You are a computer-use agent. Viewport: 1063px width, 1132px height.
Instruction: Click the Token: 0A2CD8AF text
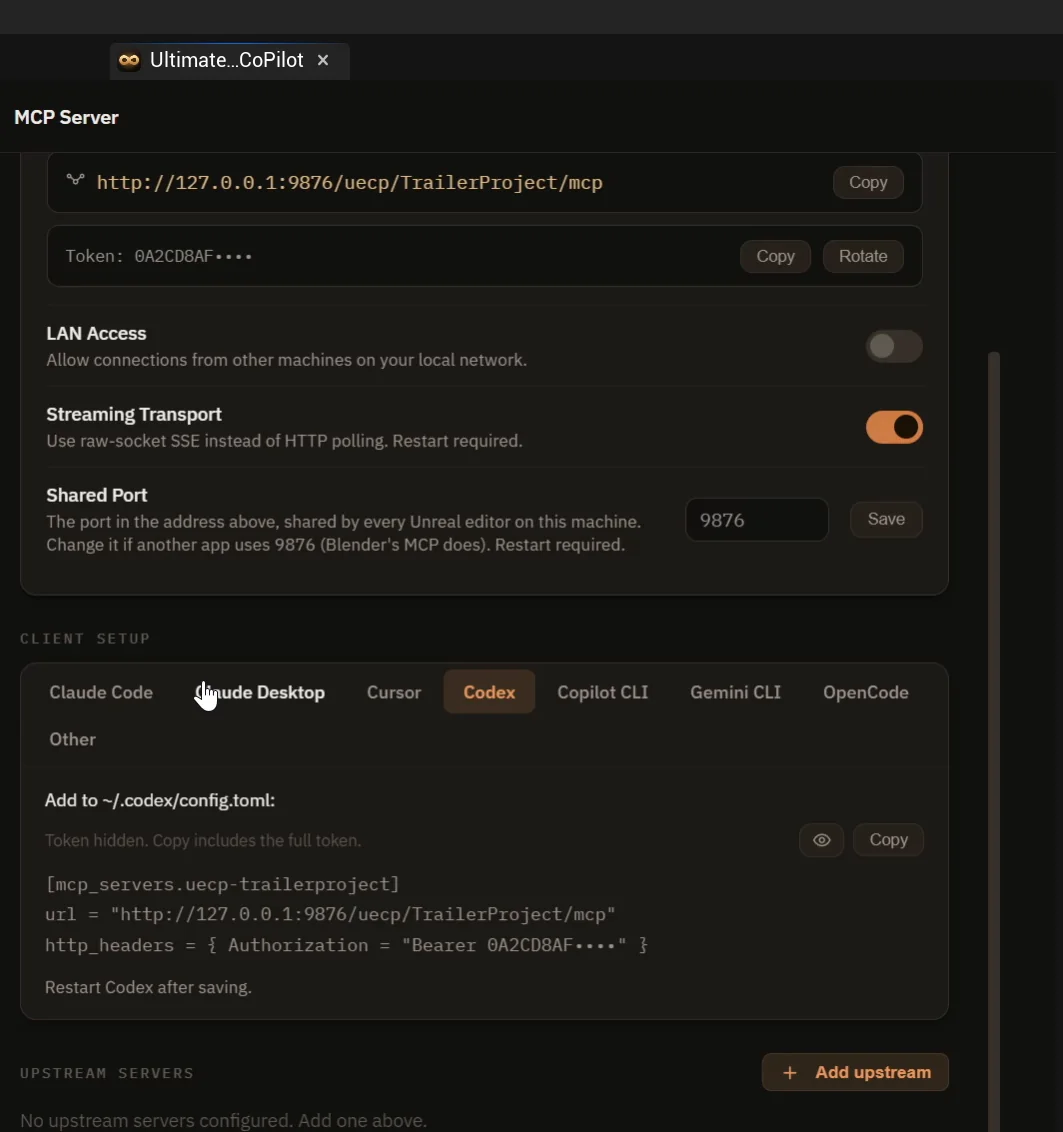click(158, 256)
